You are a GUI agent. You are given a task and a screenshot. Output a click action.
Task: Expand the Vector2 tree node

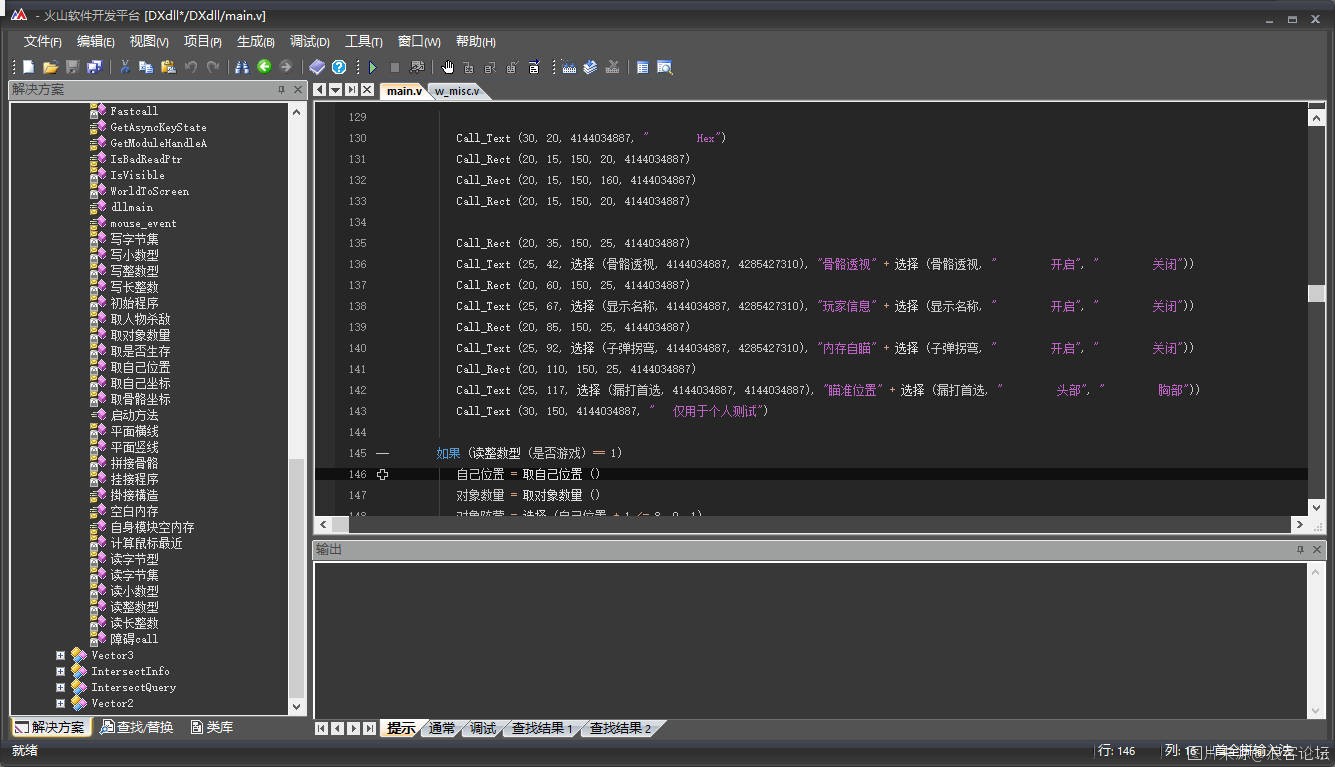pyautogui.click(x=60, y=704)
